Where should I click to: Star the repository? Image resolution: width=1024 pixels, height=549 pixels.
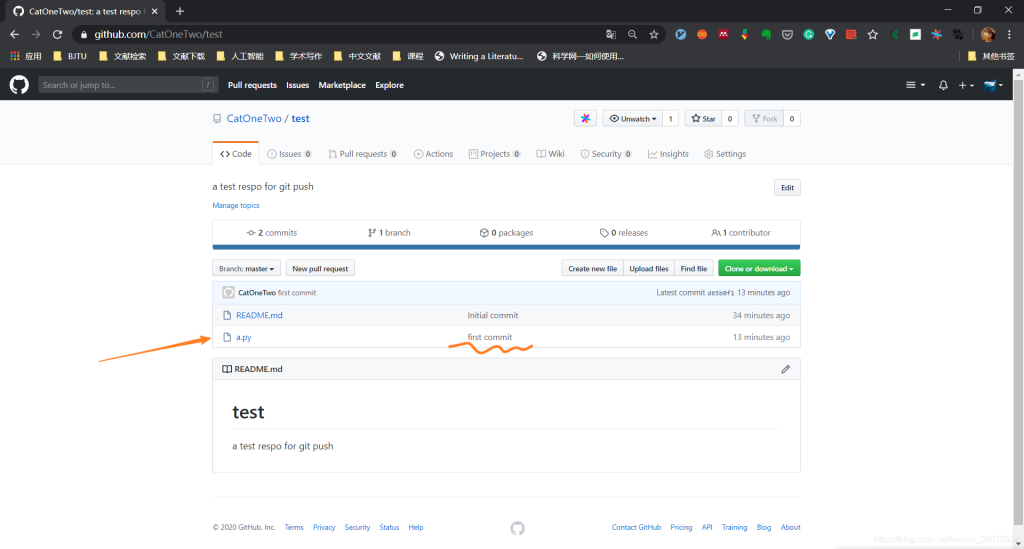[703, 118]
